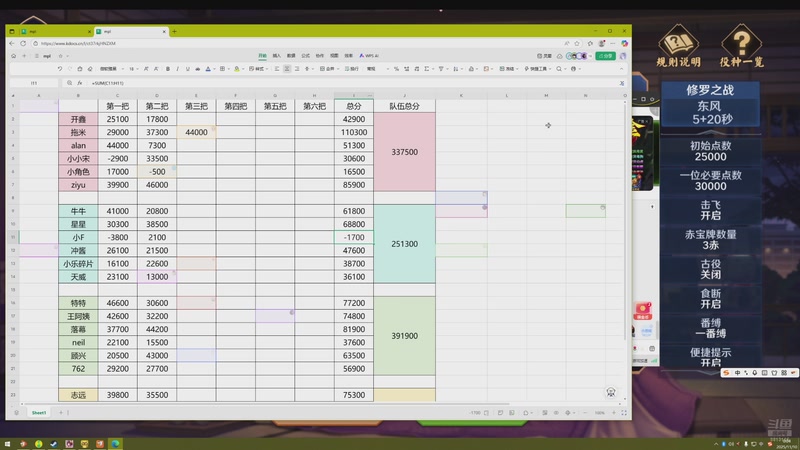
Task: Open the WPS AI tab
Action: click(369, 56)
